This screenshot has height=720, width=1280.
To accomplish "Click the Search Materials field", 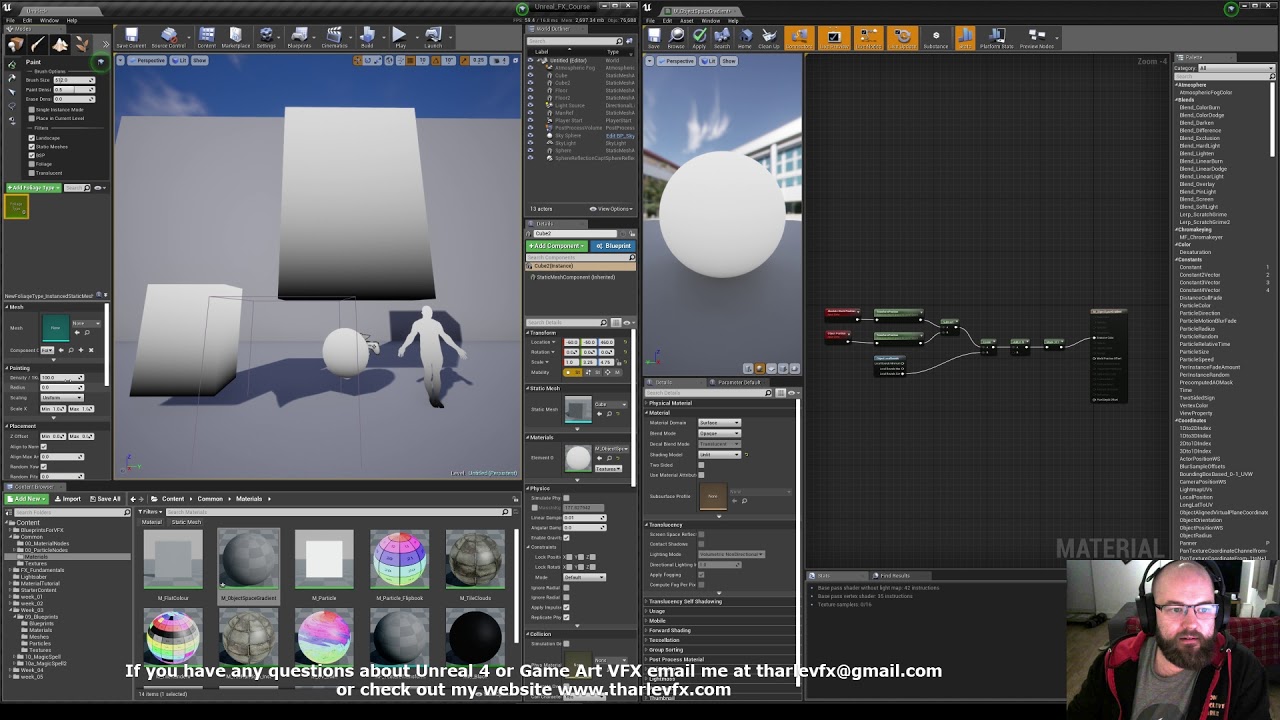I will [x=337, y=512].
